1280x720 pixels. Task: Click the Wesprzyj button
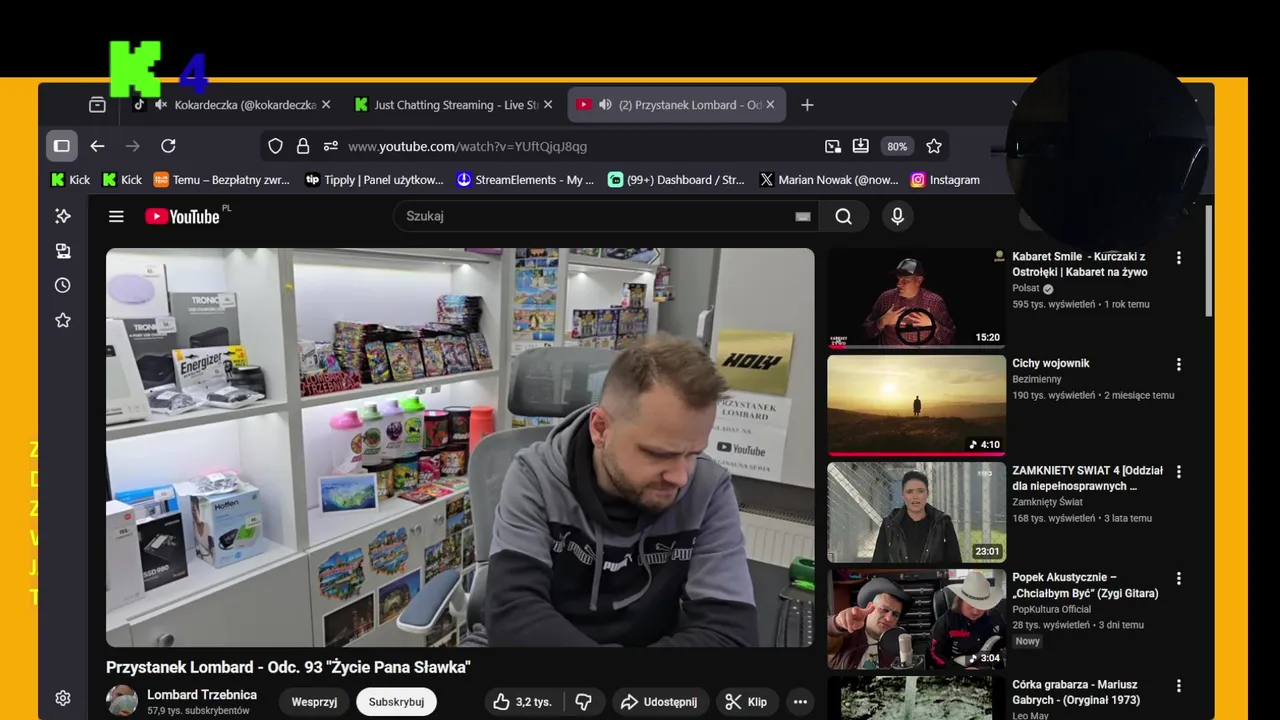314,702
